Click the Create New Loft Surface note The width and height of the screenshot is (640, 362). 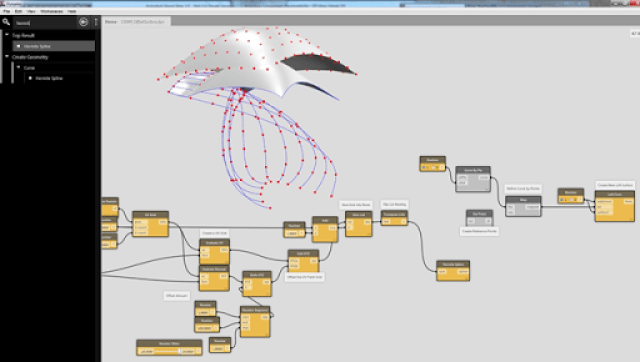pos(615,185)
